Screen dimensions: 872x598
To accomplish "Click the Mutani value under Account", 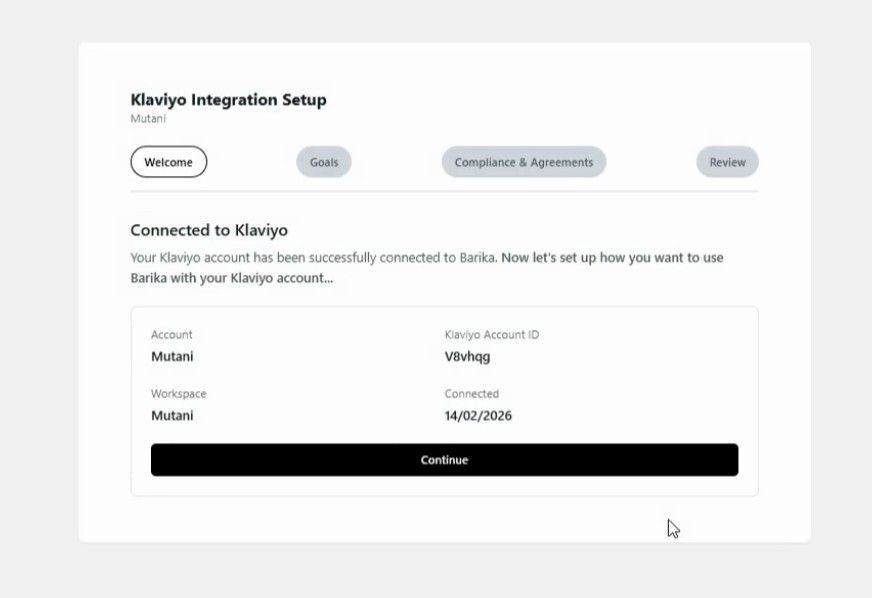I will pyautogui.click(x=172, y=356).
